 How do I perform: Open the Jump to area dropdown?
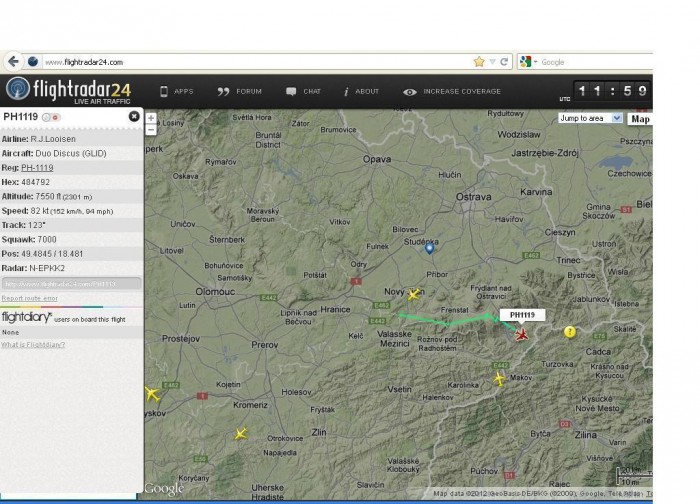pyautogui.click(x=590, y=118)
